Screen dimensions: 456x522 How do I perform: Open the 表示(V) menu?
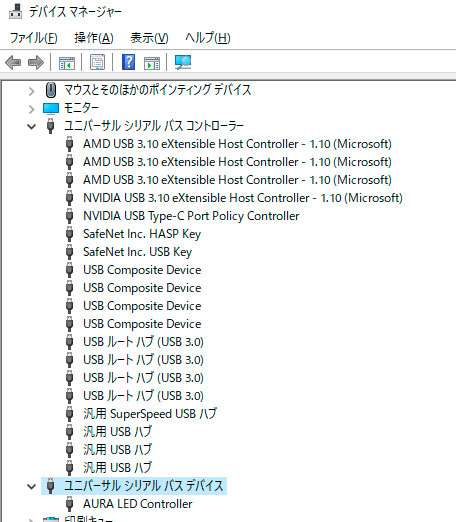pyautogui.click(x=149, y=38)
